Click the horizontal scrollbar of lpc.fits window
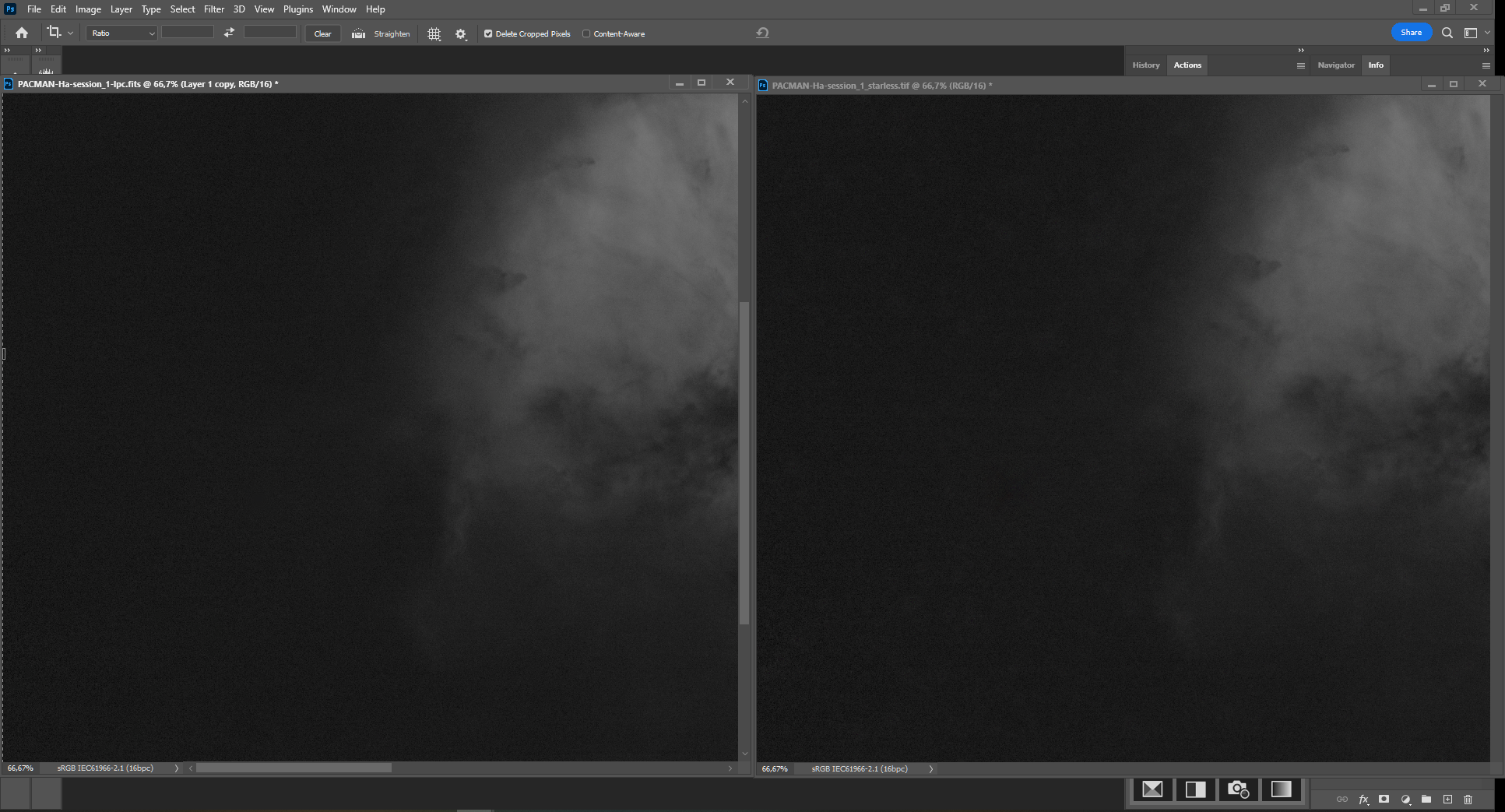Viewport: 1505px width, 812px height. [x=294, y=768]
